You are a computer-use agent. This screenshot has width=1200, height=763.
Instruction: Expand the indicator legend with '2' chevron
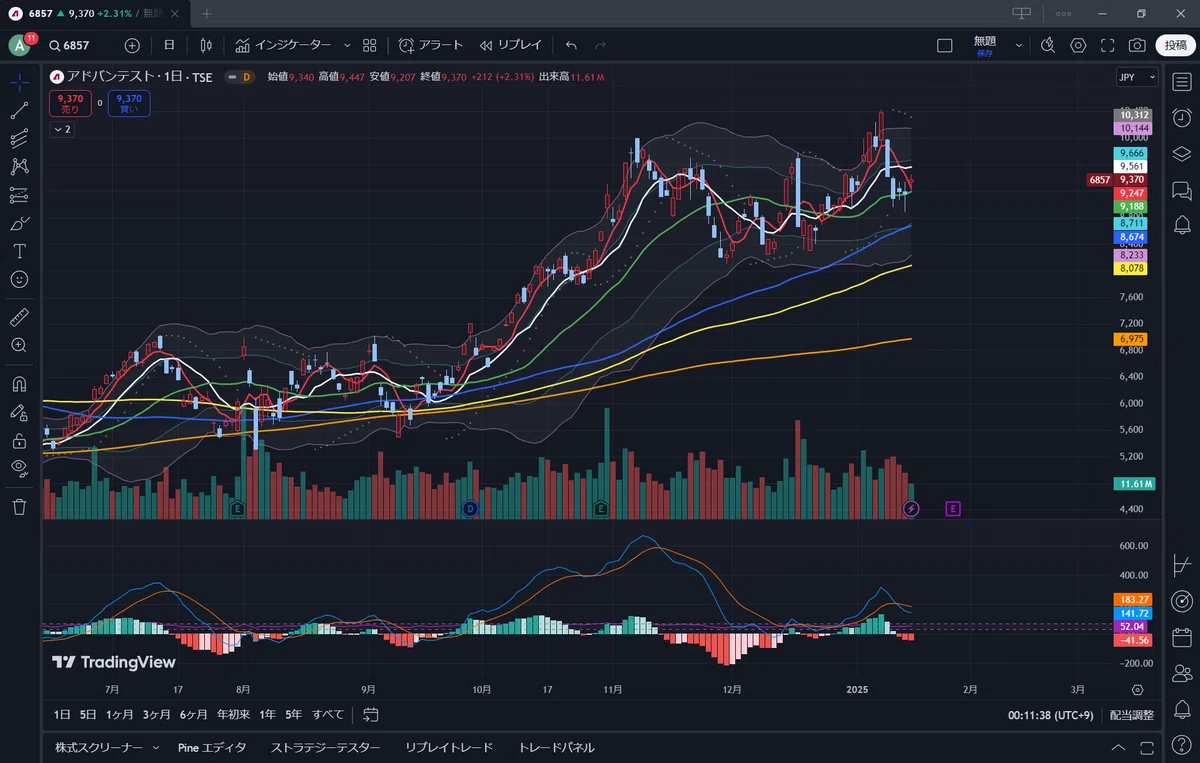[62, 129]
